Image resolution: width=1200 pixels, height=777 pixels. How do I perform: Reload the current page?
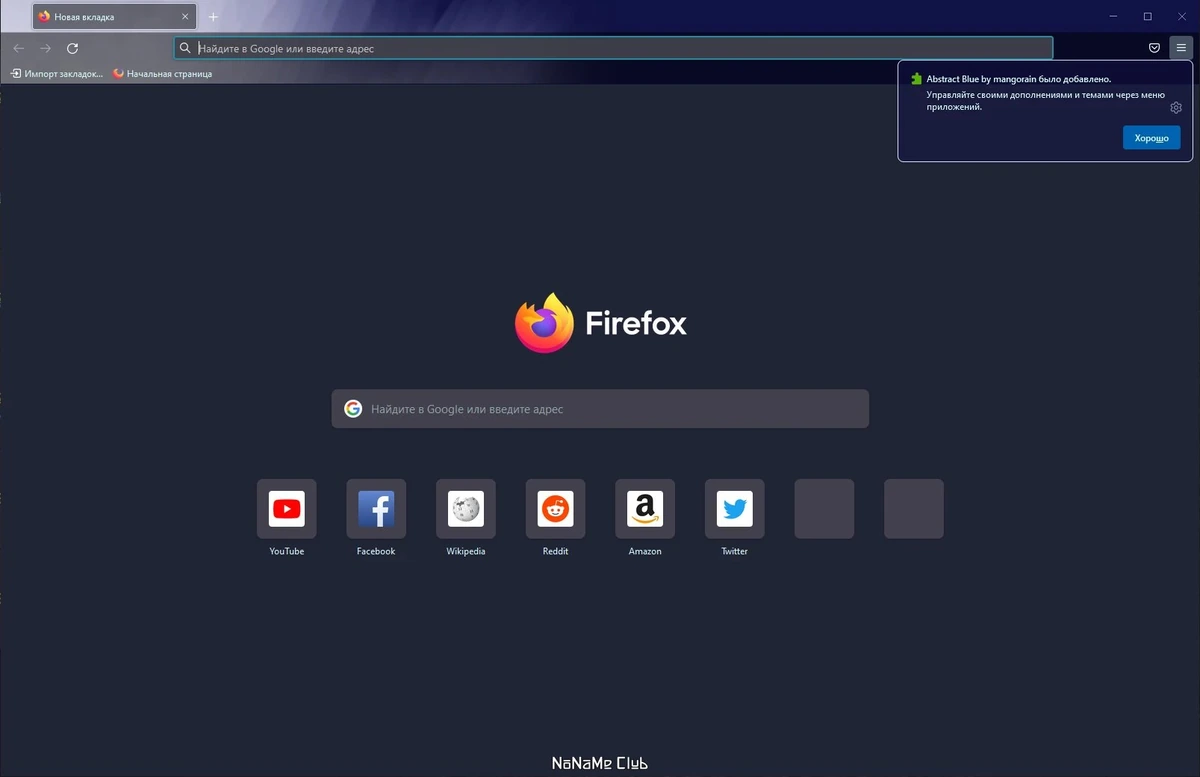pyautogui.click(x=72, y=48)
